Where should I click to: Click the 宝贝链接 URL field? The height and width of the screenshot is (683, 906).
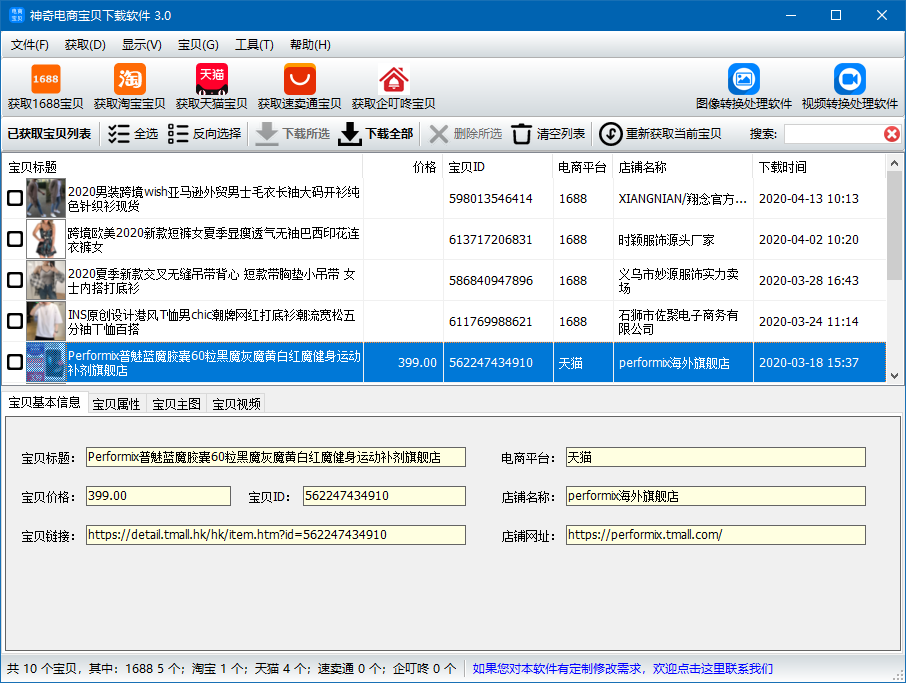[x=276, y=534]
